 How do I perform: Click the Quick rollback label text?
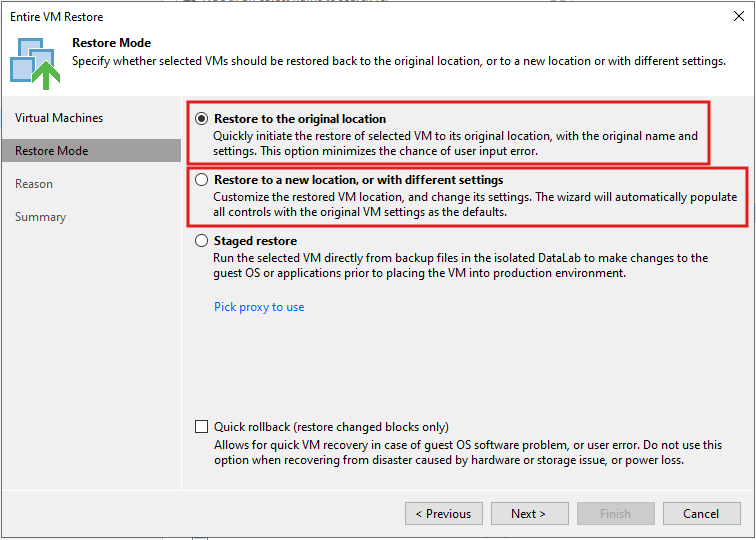click(331, 427)
